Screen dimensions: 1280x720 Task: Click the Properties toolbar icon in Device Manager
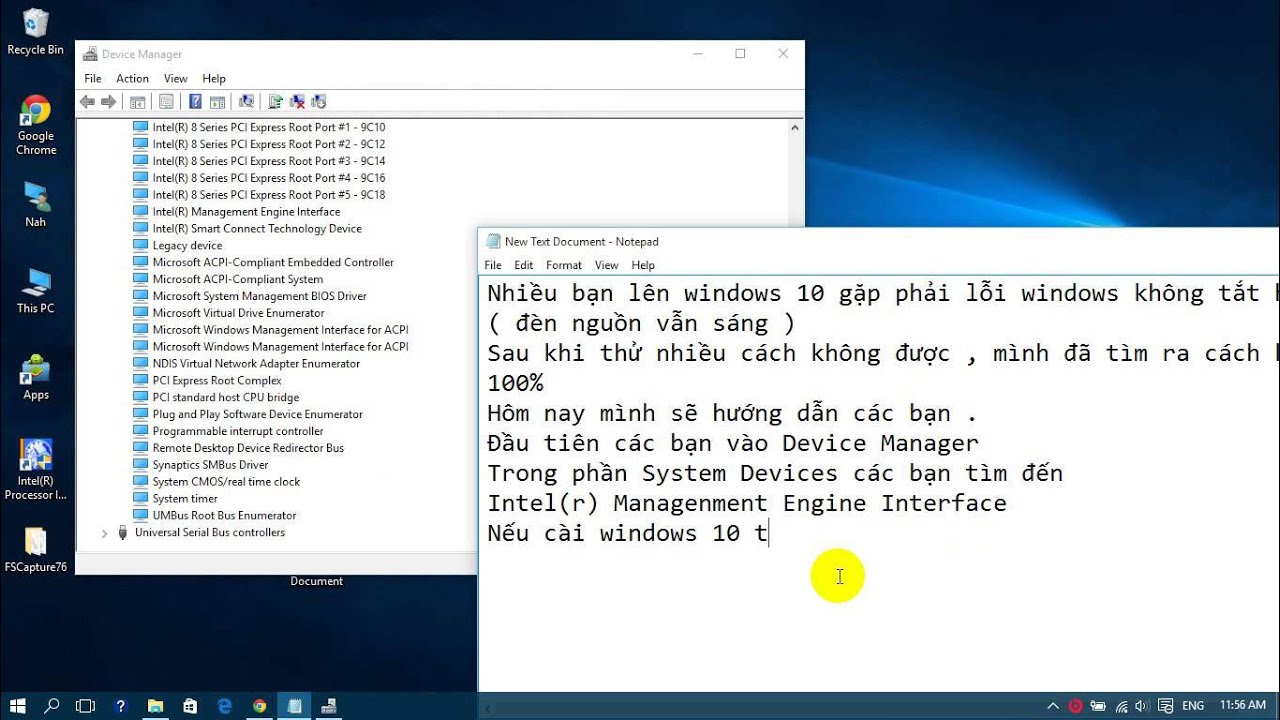[x=166, y=101]
